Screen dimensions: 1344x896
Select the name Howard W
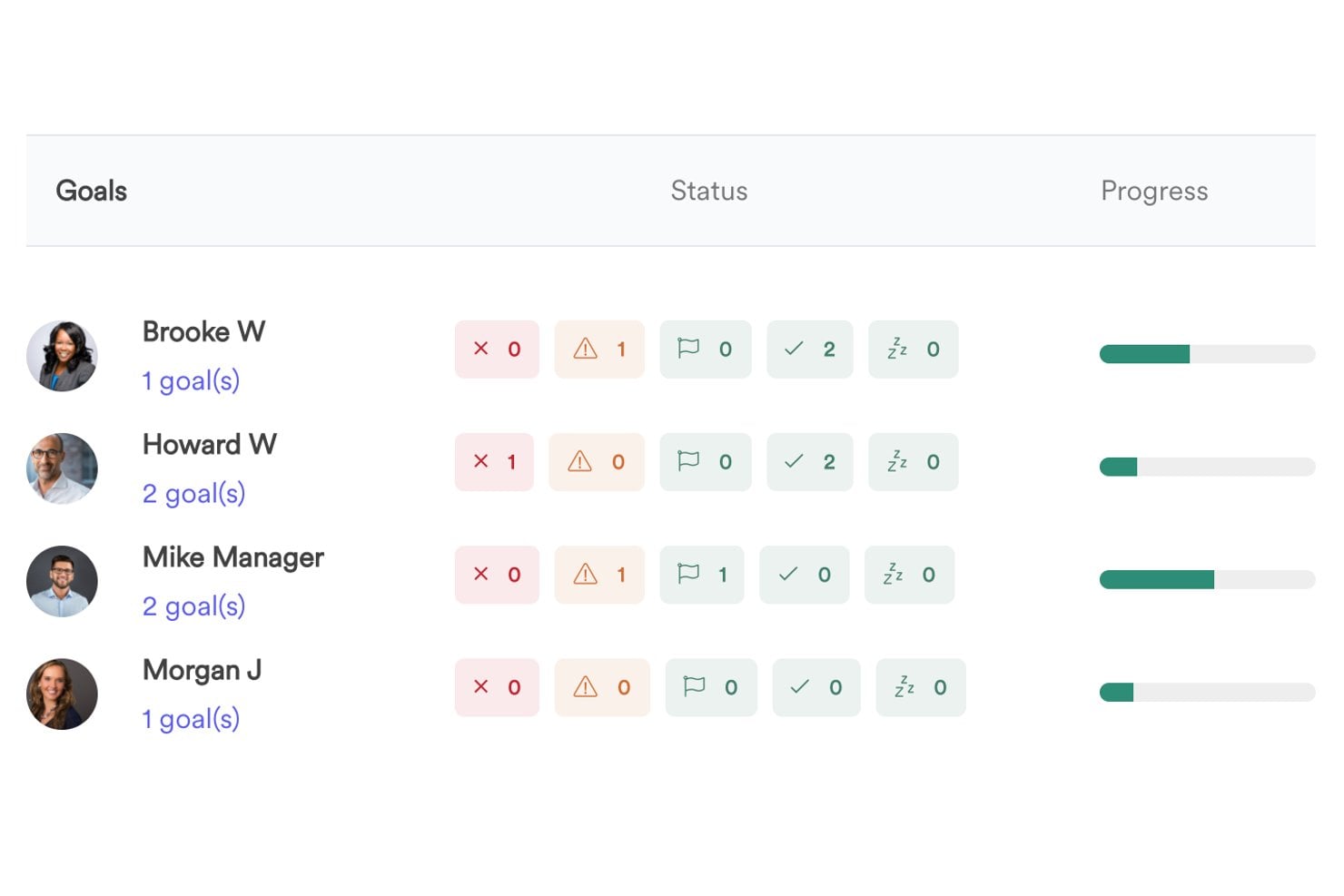[x=210, y=444]
